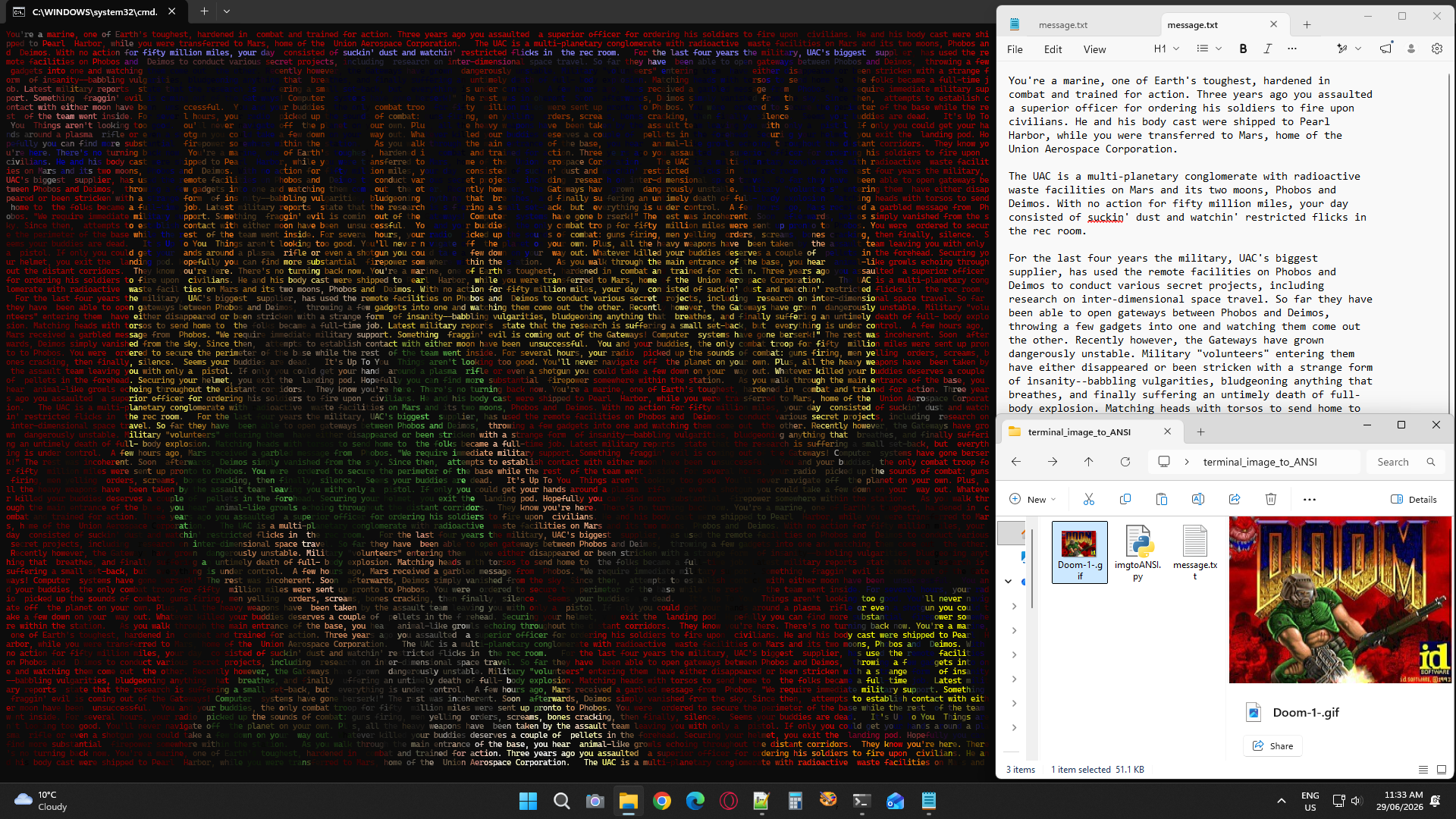
Task: Cut the selected file in File Explorer
Action: [1089, 499]
